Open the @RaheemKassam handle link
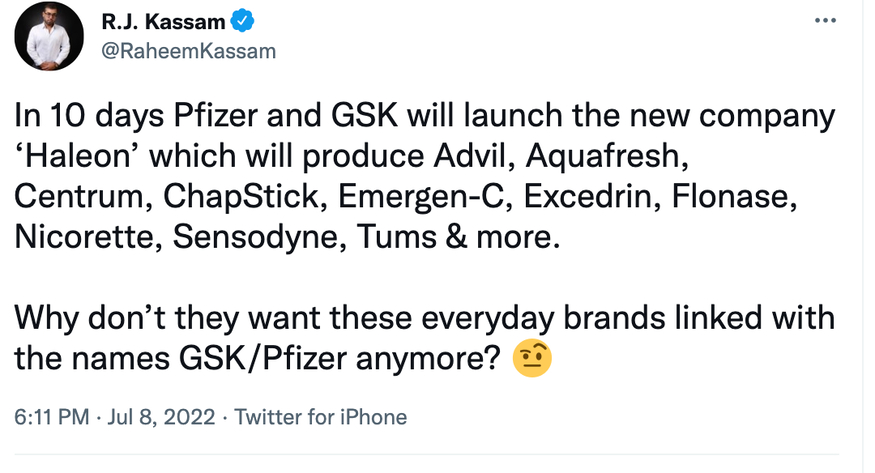Screen dimensions: 875x473 point(187,50)
